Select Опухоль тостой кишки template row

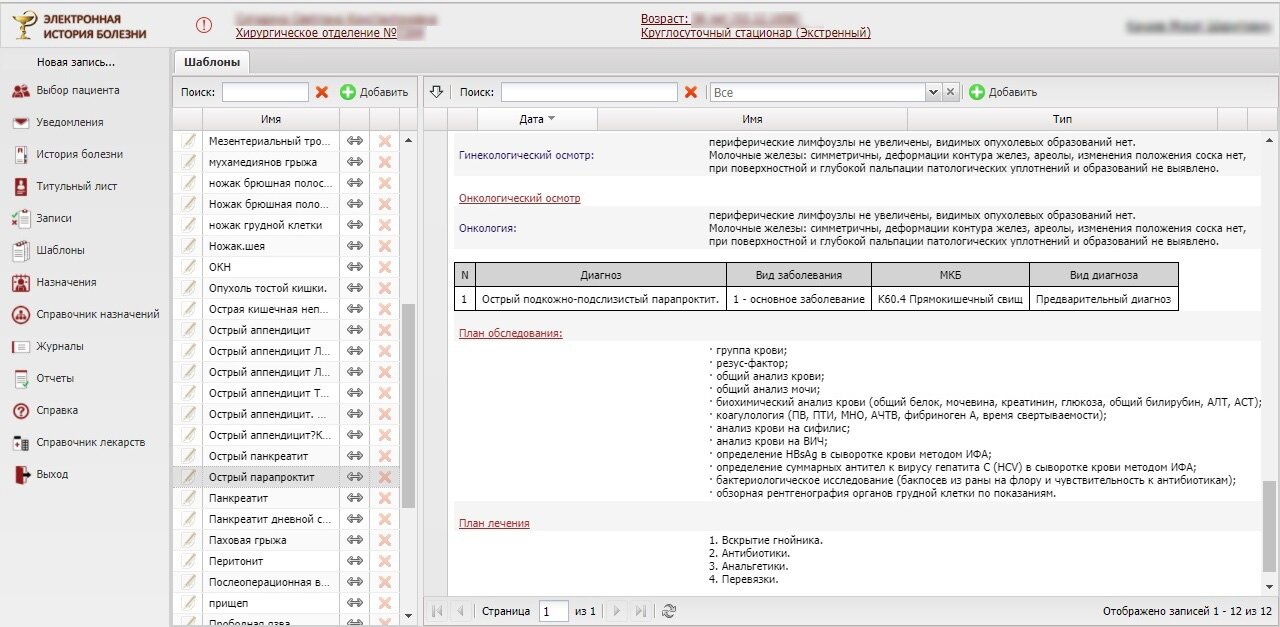286,287
